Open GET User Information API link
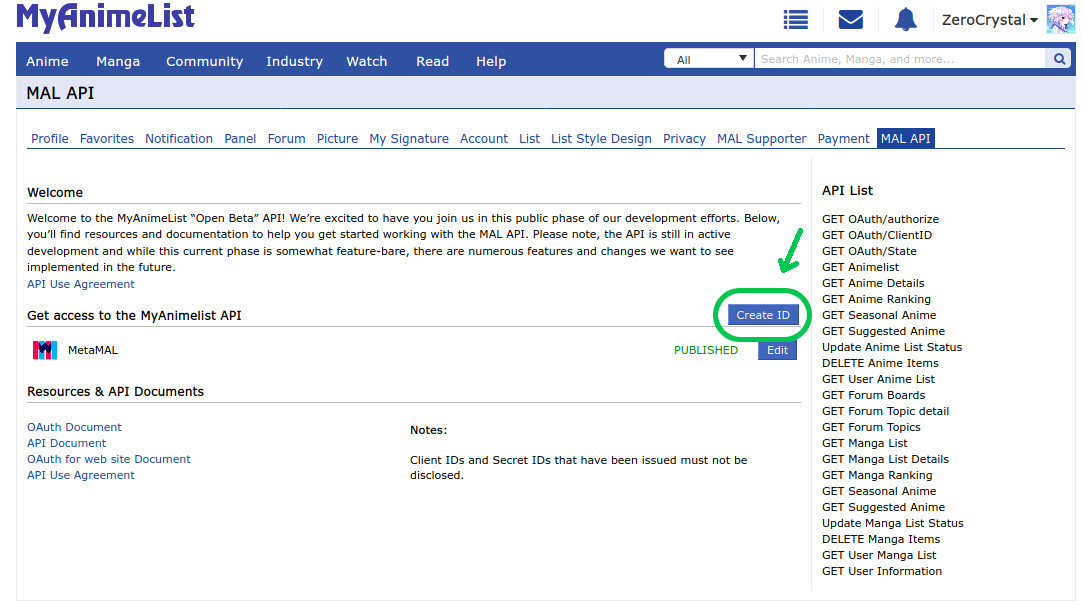Viewport: 1082px width, 606px height. click(881, 571)
